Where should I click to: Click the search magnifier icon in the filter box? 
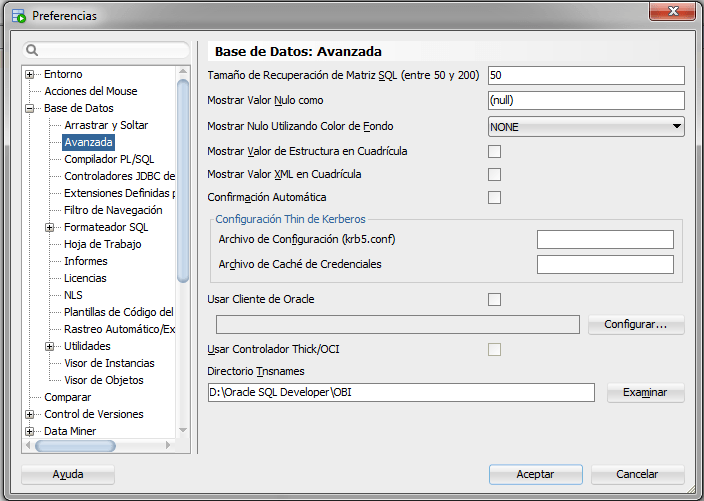33,50
